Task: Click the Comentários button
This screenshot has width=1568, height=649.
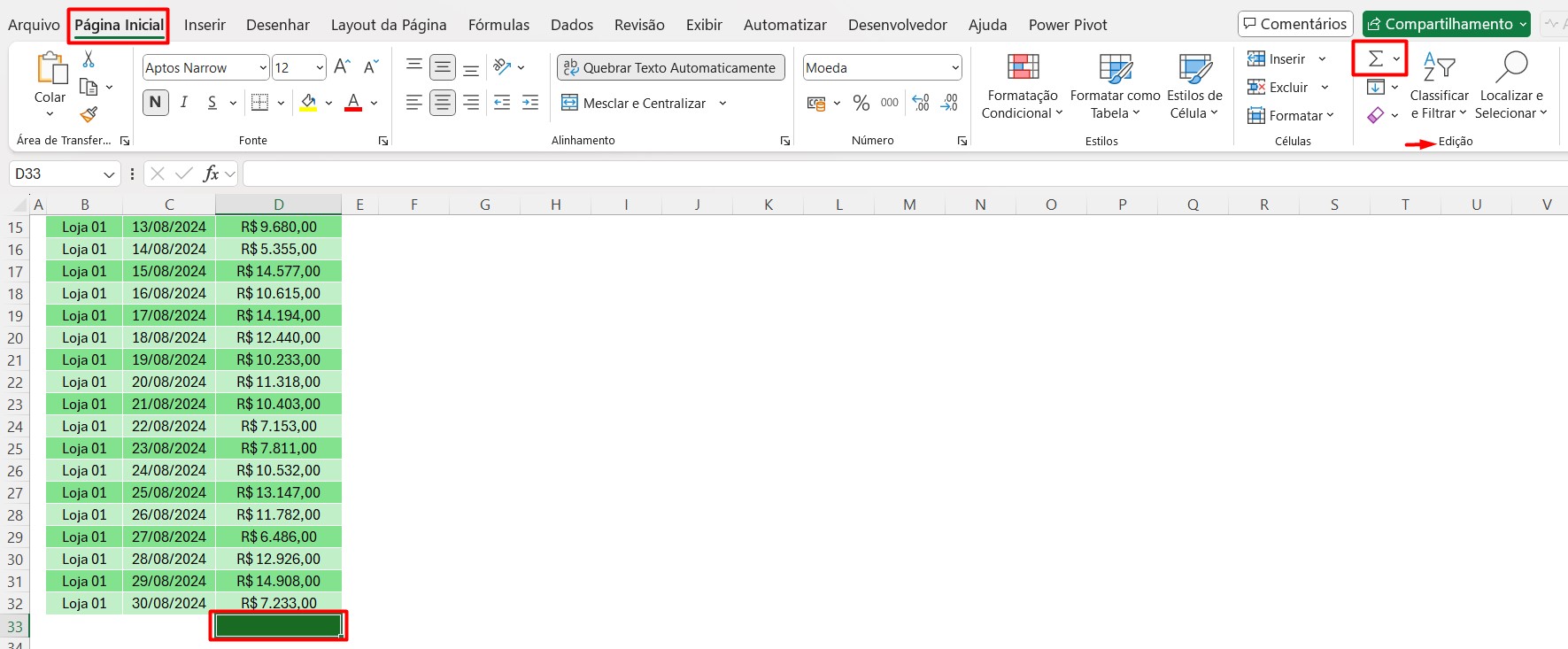Action: point(1295,24)
